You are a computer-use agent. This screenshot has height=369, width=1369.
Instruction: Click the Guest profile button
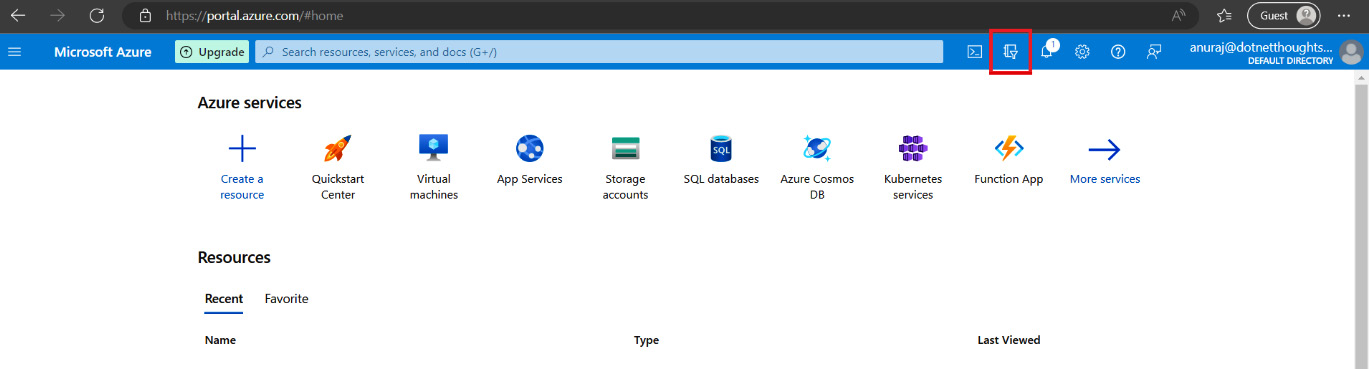(x=1283, y=16)
